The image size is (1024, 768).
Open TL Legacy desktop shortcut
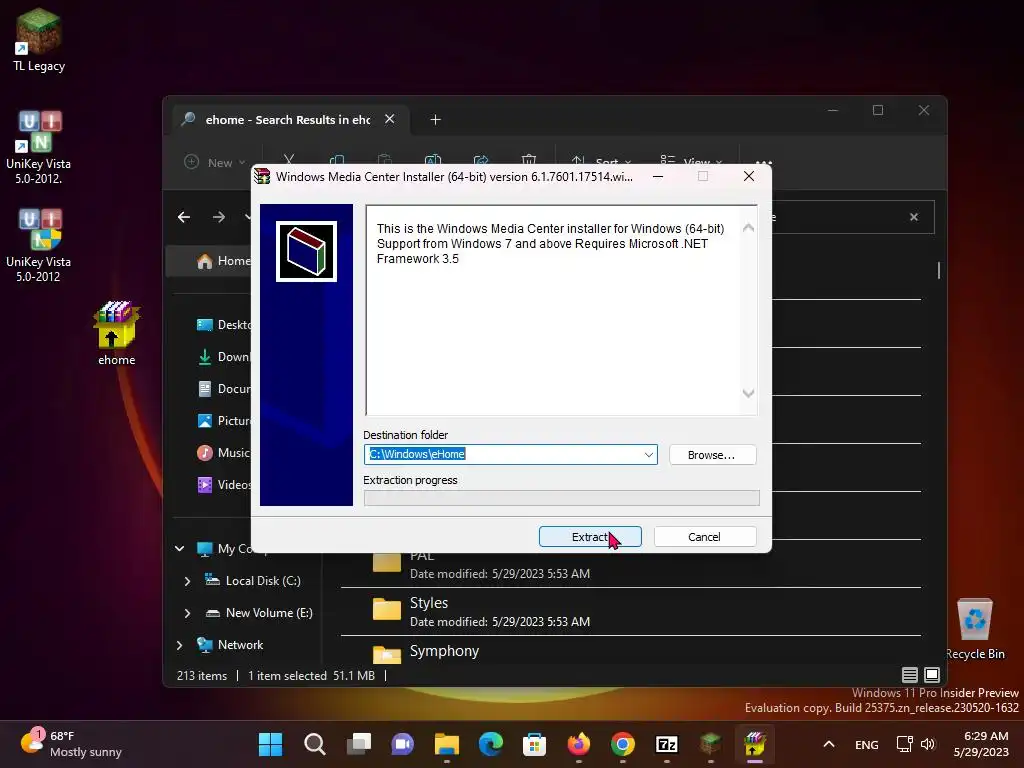tap(39, 40)
